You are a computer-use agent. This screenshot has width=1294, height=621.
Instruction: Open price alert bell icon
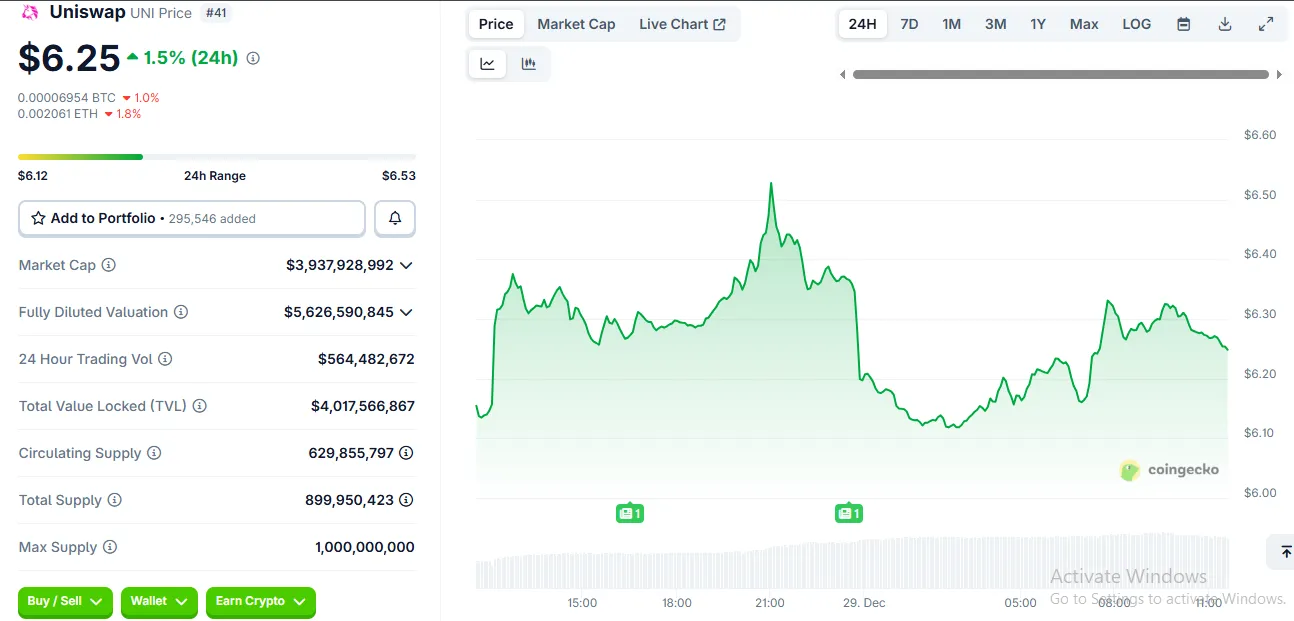pos(395,218)
